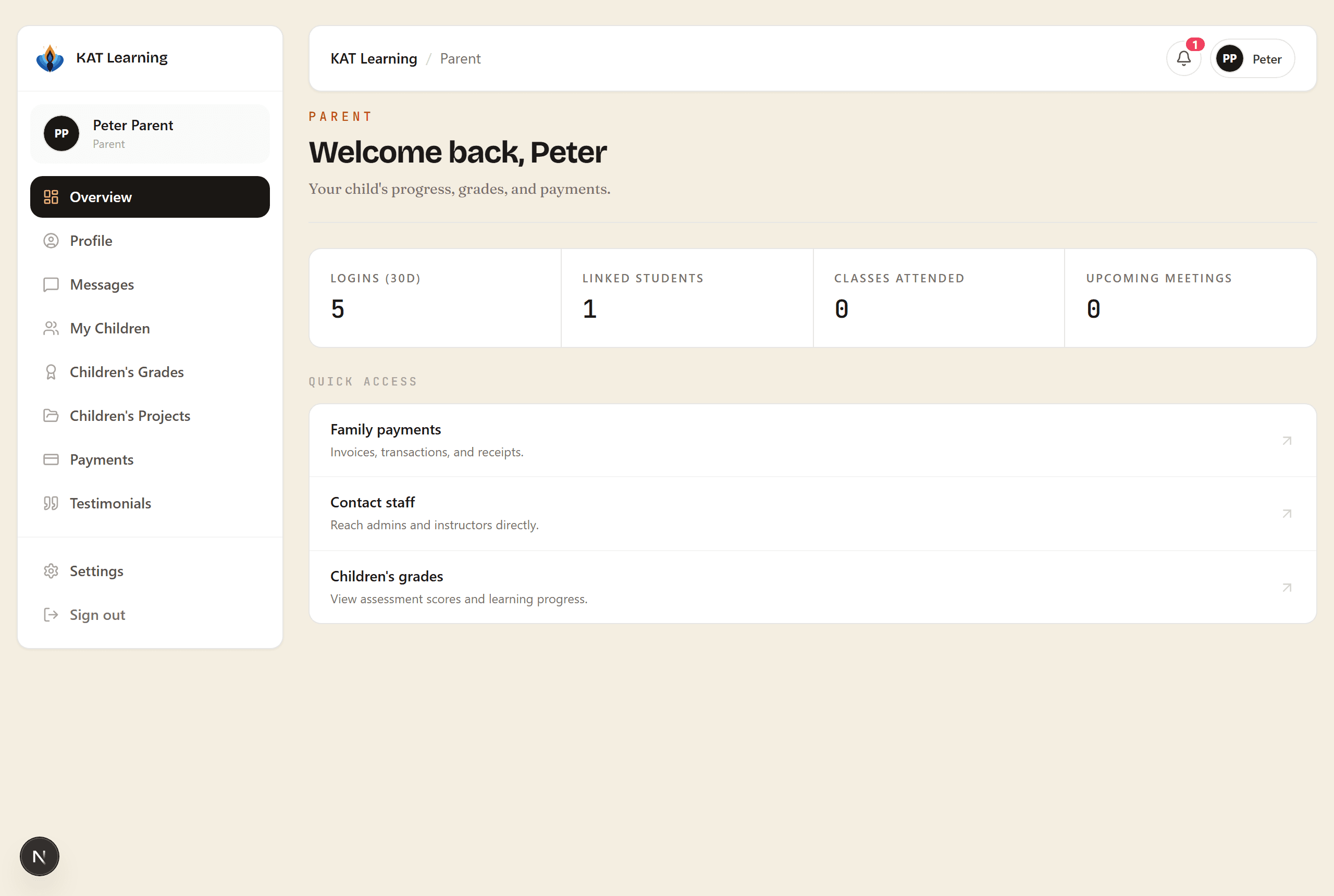
Task: Click the KAT Learning sidebar title
Action: tap(122, 58)
